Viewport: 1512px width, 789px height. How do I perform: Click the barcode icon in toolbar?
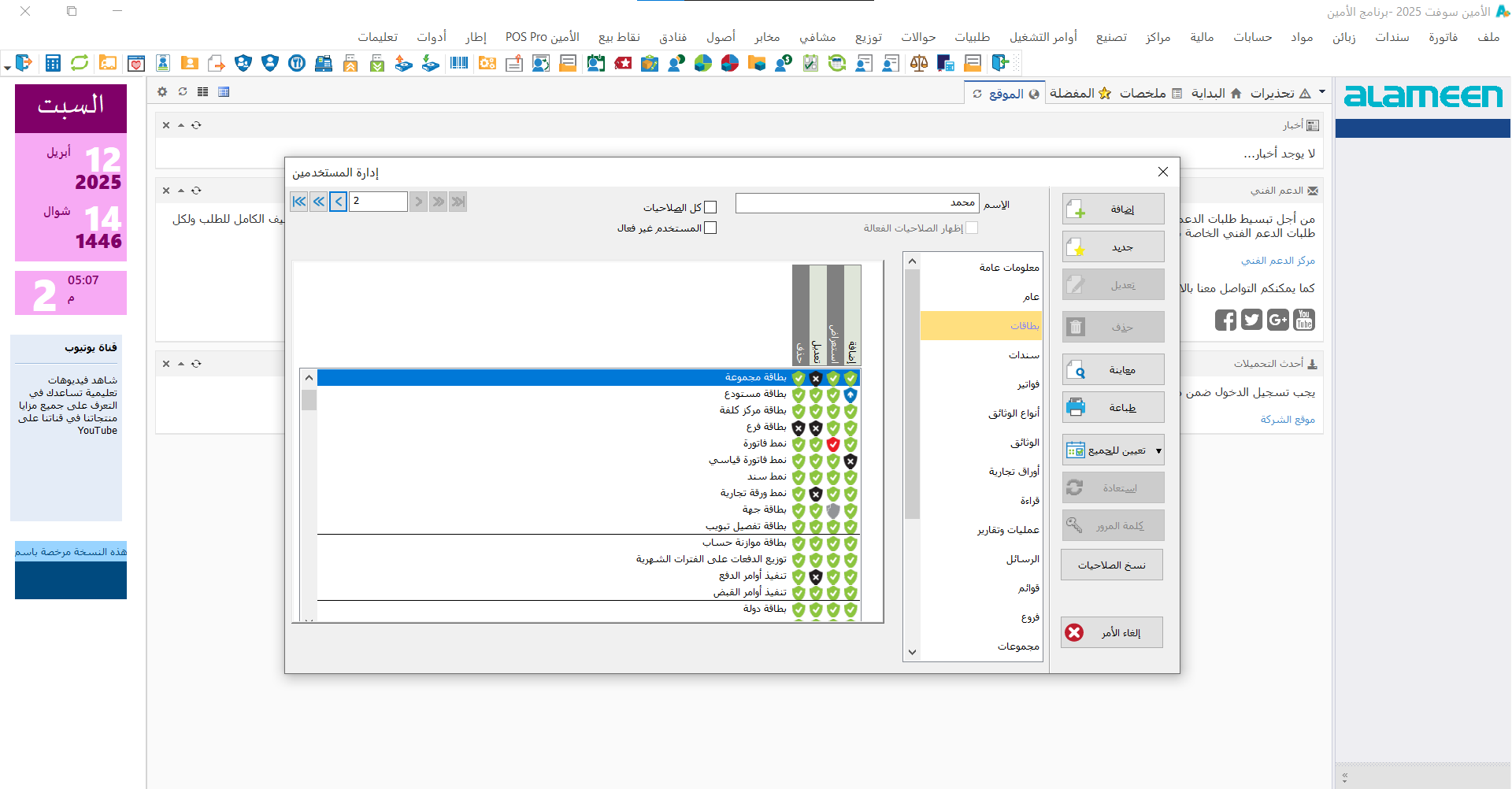pyautogui.click(x=459, y=64)
